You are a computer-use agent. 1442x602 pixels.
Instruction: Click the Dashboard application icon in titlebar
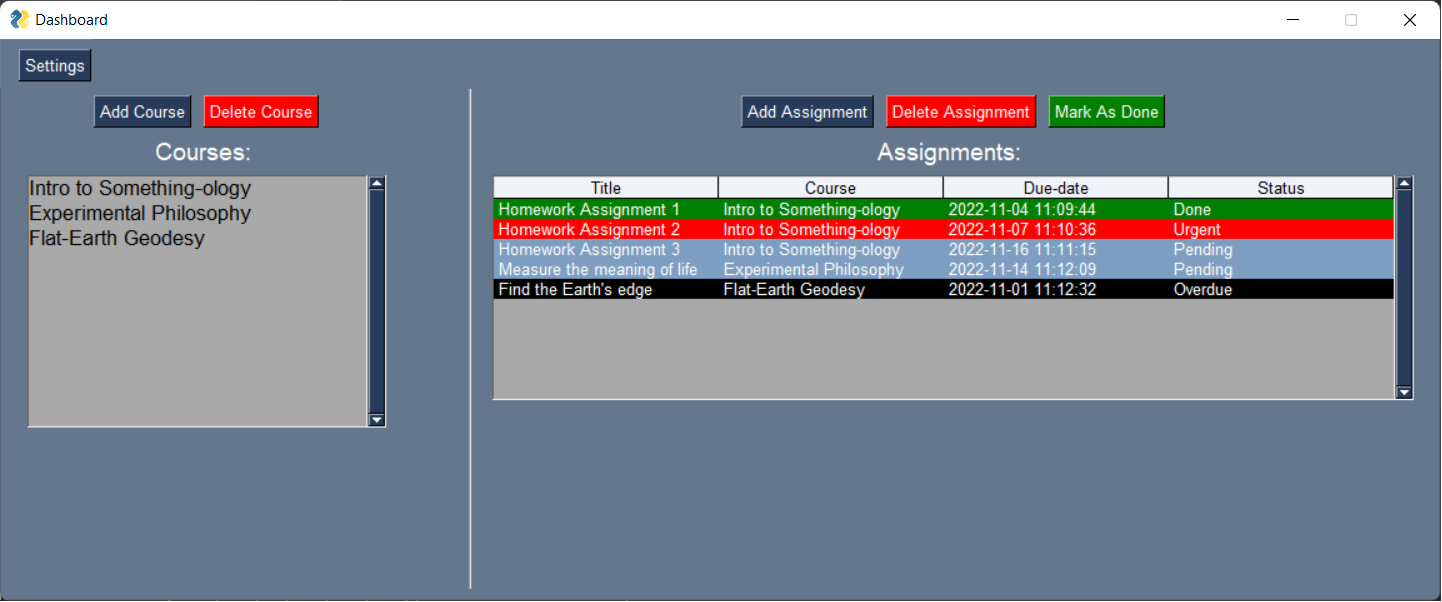pos(17,19)
